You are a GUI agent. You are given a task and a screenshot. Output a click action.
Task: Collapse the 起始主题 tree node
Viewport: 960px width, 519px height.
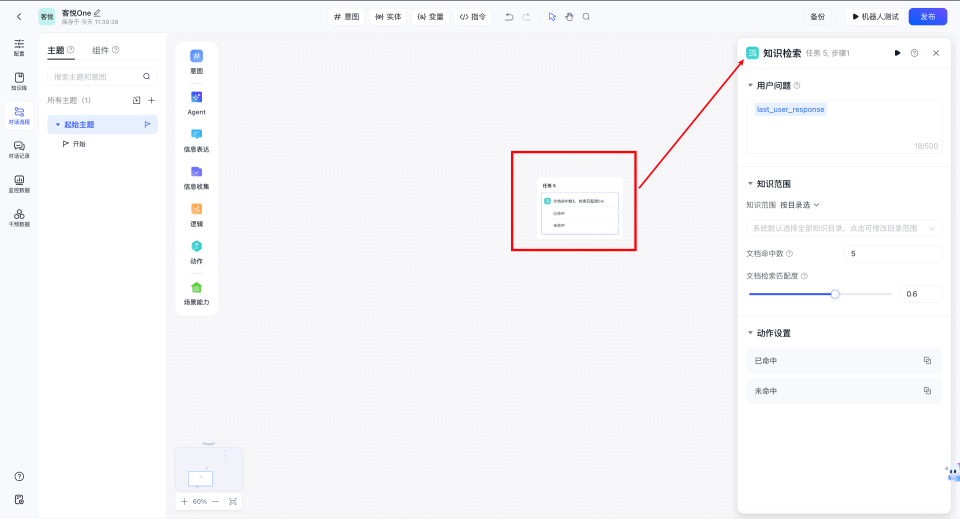[58, 124]
